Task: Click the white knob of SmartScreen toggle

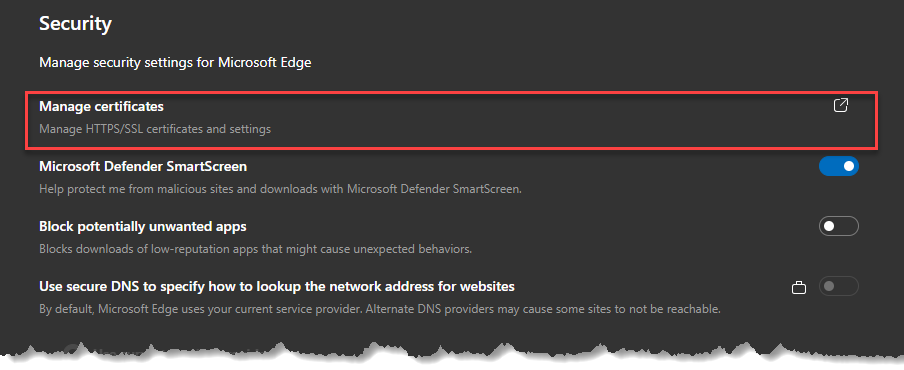Action: coord(849,167)
